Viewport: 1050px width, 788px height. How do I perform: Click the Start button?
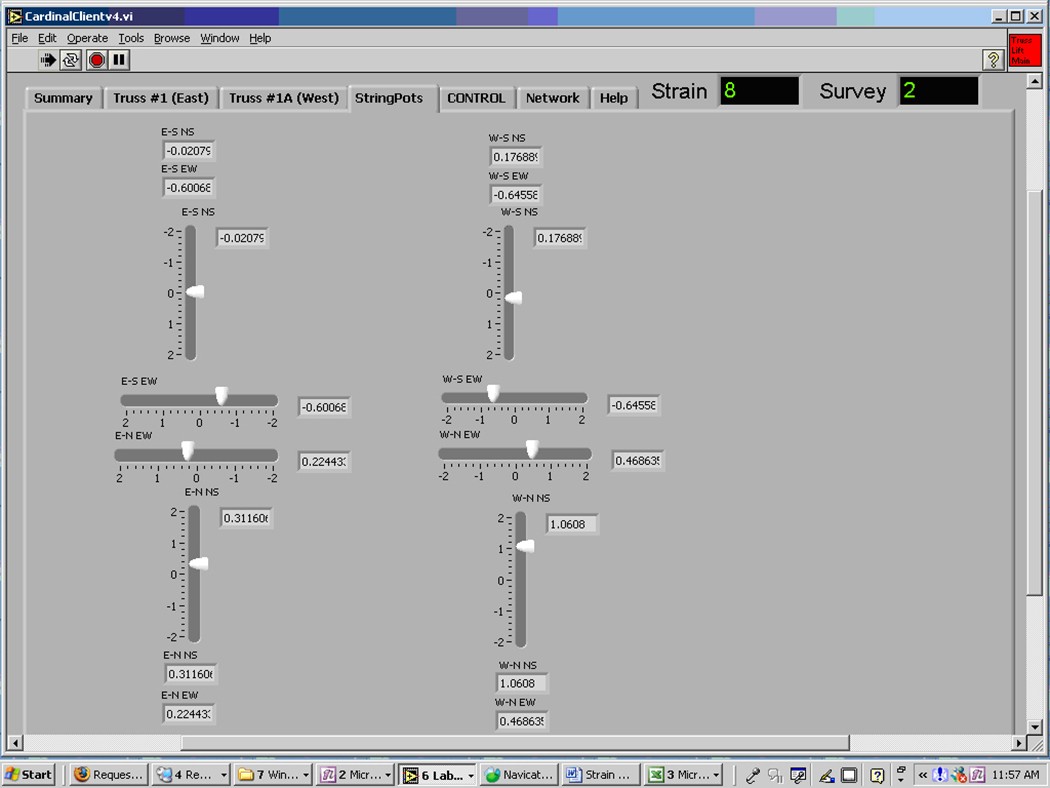click(x=29, y=774)
